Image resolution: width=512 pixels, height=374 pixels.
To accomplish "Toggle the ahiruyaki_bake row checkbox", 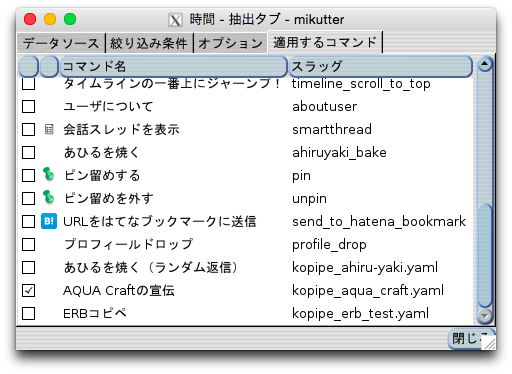I will 28,153.
